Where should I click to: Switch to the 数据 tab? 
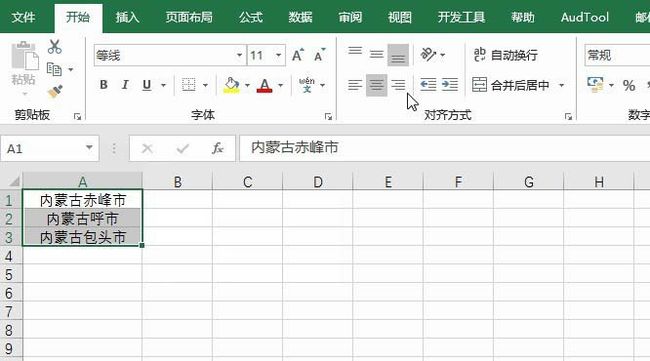(x=301, y=17)
